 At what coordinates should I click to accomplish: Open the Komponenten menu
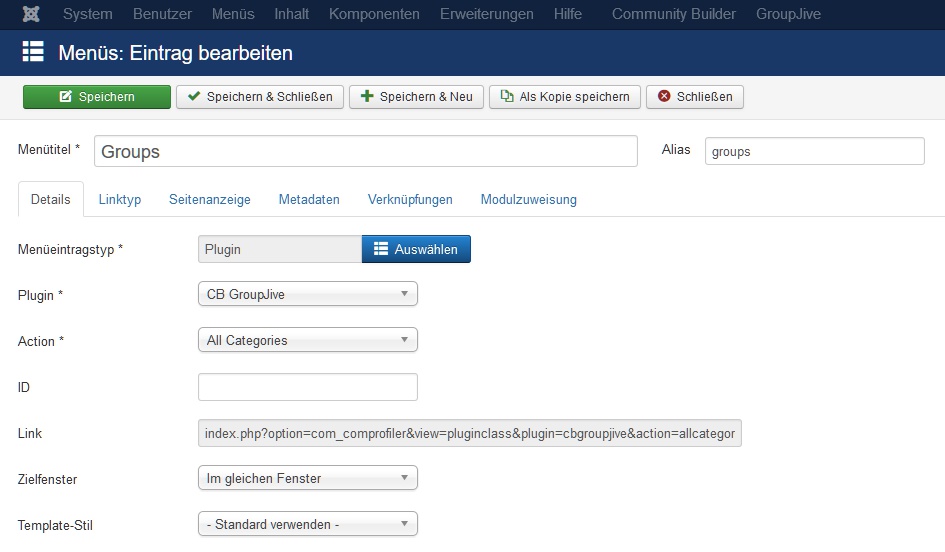pos(374,14)
